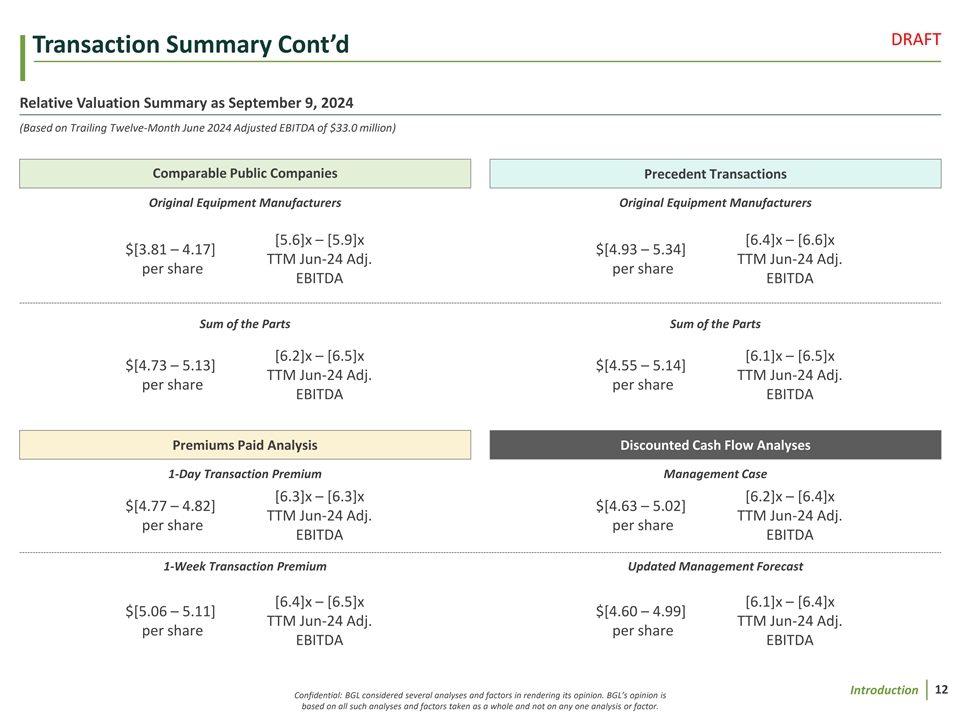960x720 pixels.
Task: Select the $[4.73 – 5.13] per share range
Action: pos(172,374)
